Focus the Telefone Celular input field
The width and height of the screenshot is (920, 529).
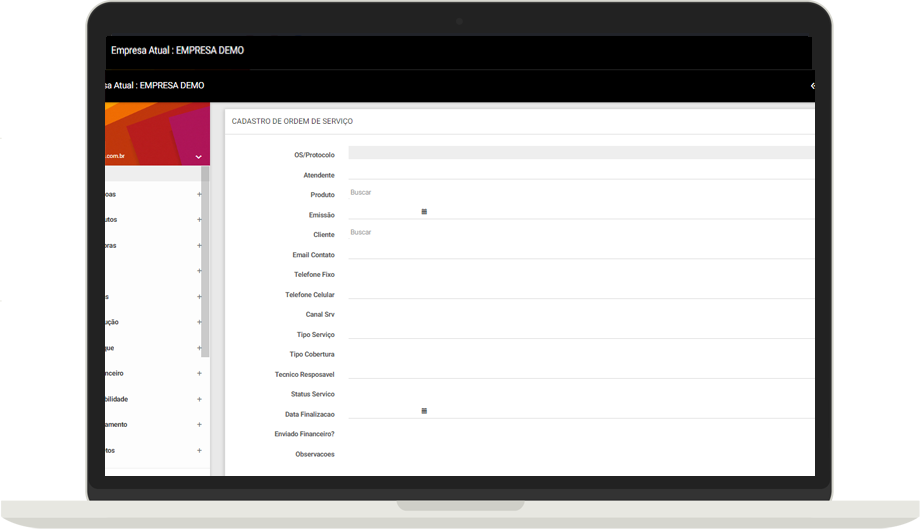click(581, 292)
